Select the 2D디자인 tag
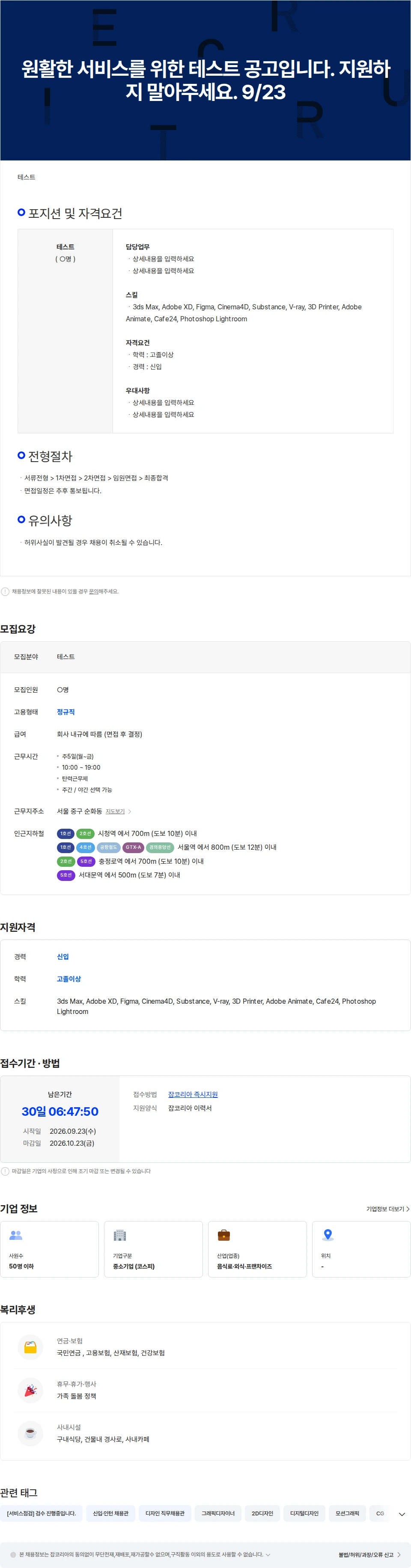Image resolution: width=411 pixels, height=1568 pixels. (262, 1514)
